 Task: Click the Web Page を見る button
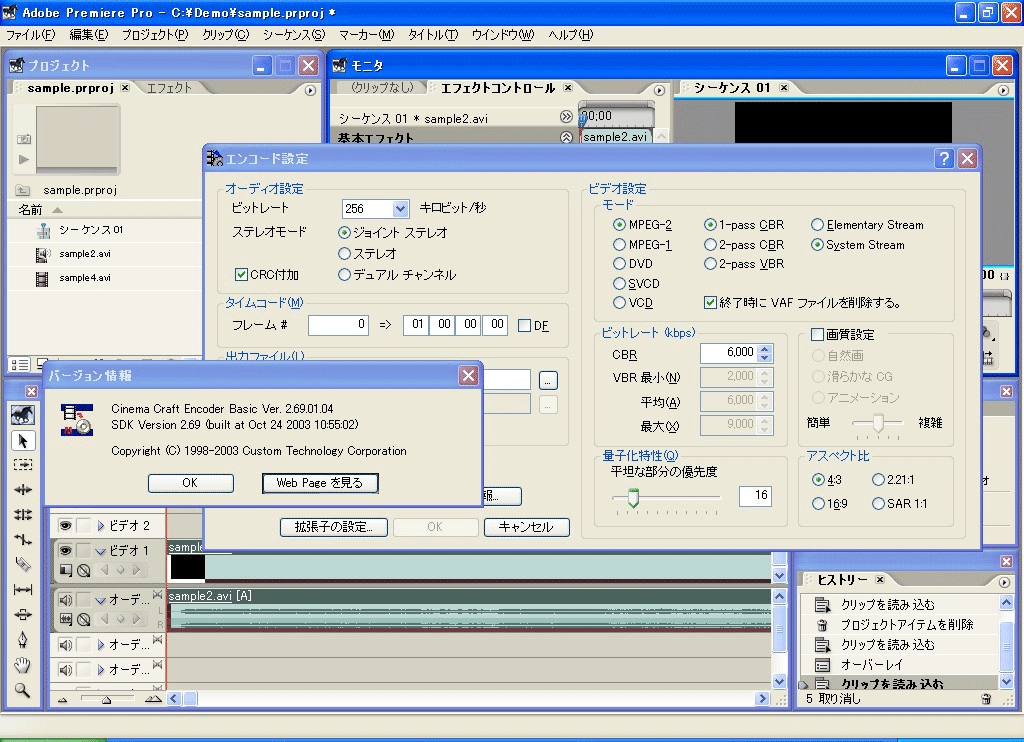(x=320, y=483)
